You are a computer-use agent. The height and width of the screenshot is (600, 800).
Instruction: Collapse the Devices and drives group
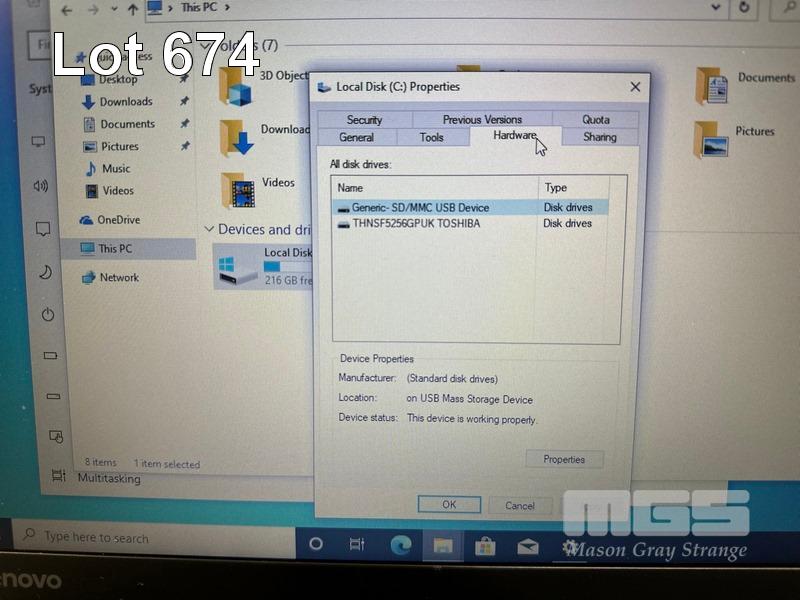[x=209, y=230]
